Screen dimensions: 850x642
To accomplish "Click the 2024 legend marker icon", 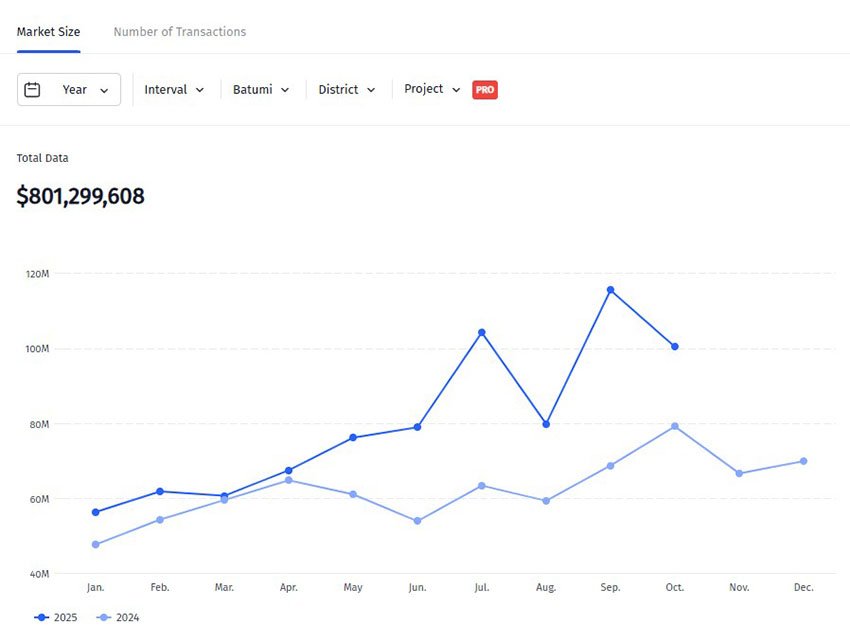I will pyautogui.click(x=103, y=618).
